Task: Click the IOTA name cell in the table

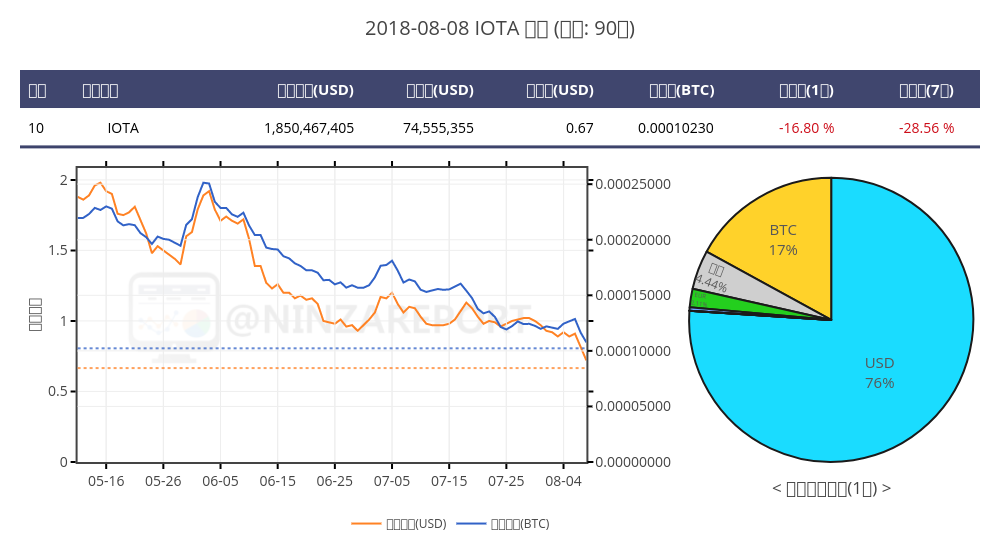Action: tap(123, 128)
